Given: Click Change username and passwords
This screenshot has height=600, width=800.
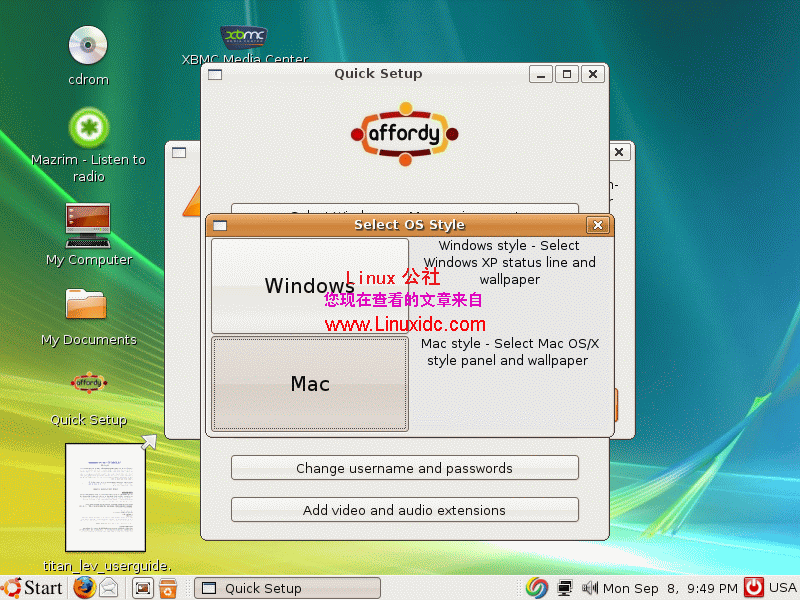Looking at the screenshot, I should click(x=404, y=467).
